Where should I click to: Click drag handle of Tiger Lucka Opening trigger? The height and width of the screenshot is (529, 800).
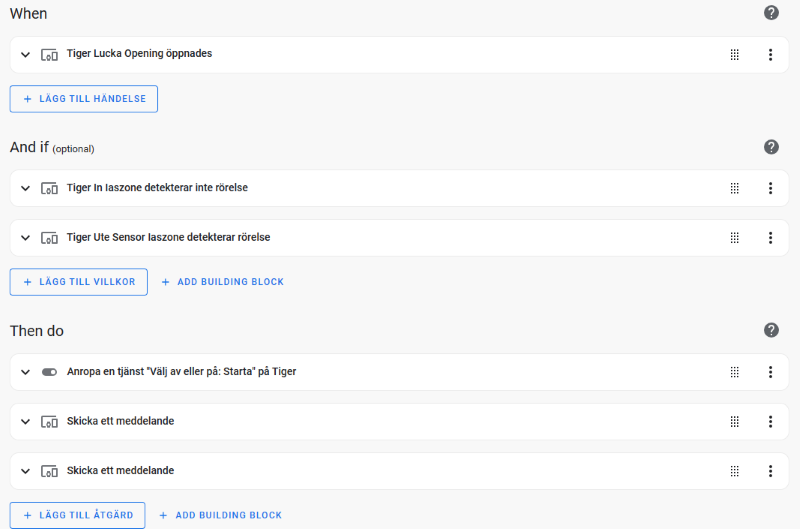[x=735, y=55]
